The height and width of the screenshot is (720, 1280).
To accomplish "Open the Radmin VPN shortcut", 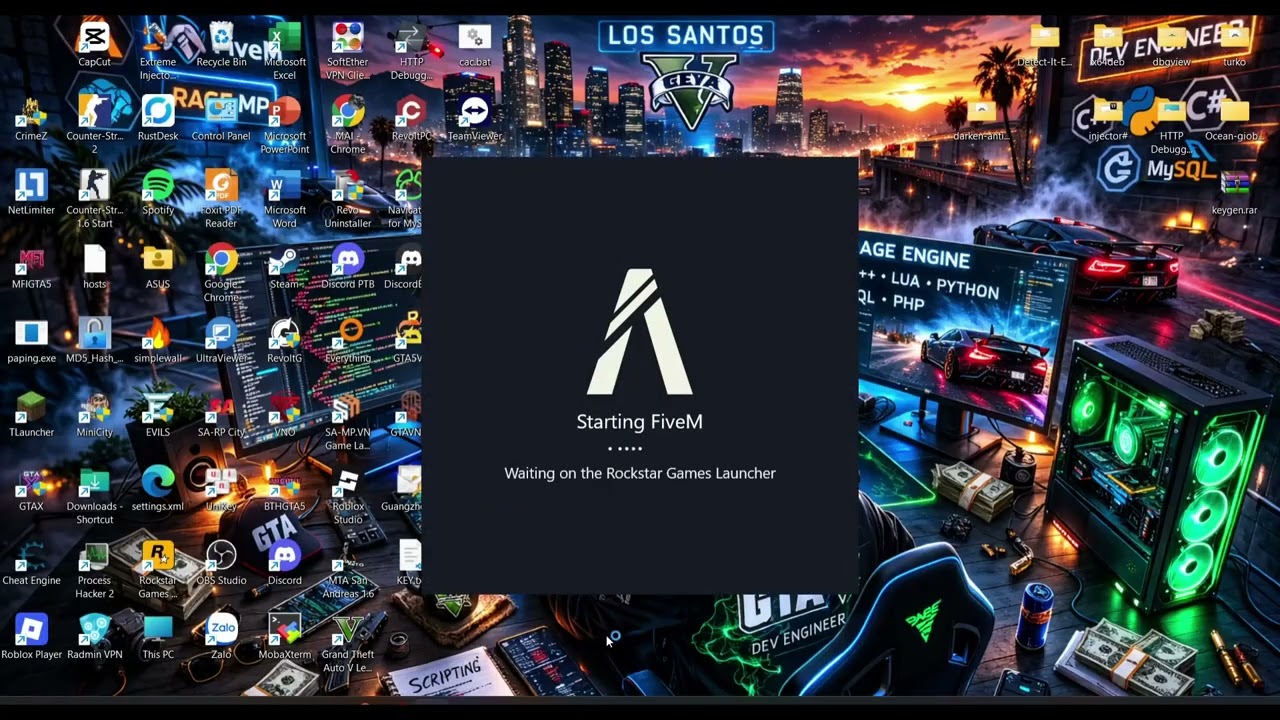I will click(x=94, y=631).
